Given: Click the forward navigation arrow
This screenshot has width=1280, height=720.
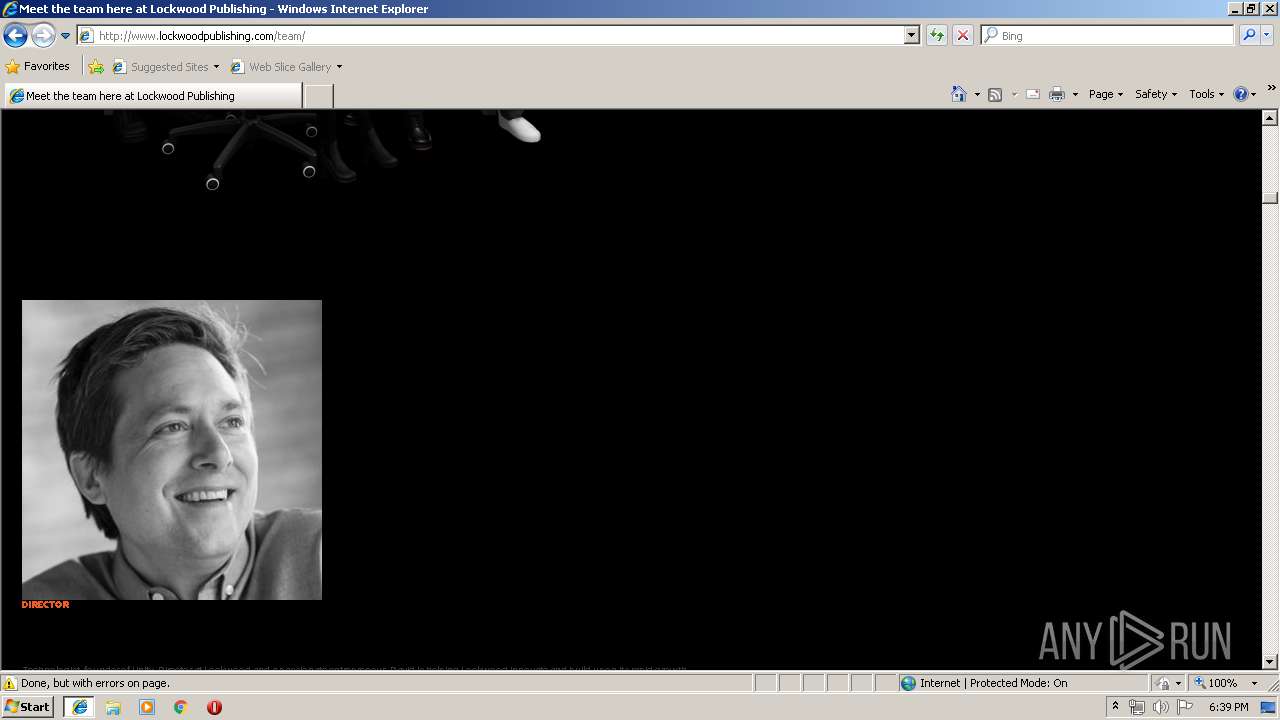Looking at the screenshot, I should [x=43, y=36].
